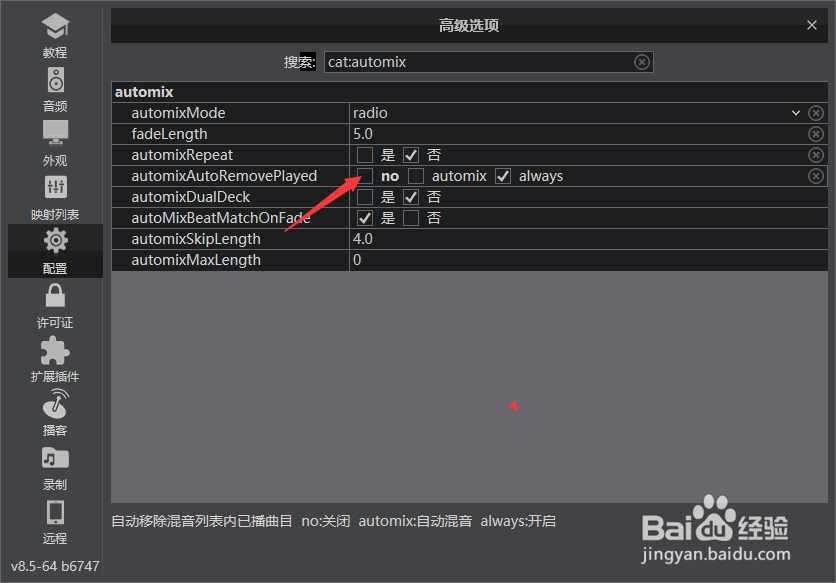Open the 映射列表 mapping mixer icon

(x=55, y=187)
